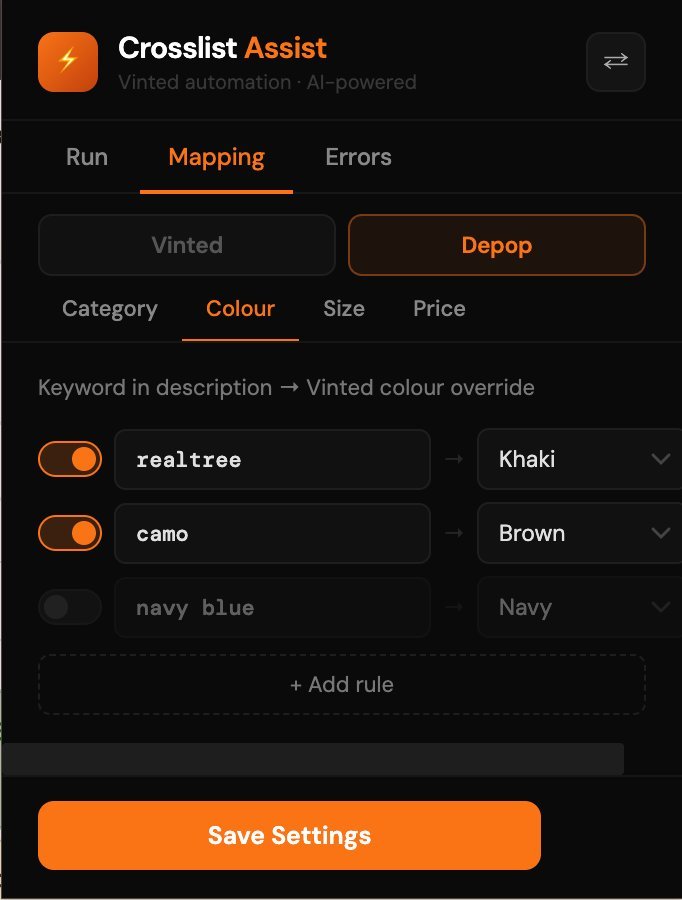682x900 pixels.
Task: Click the chevron icon on Khaki dropdown
Action: (x=661, y=459)
